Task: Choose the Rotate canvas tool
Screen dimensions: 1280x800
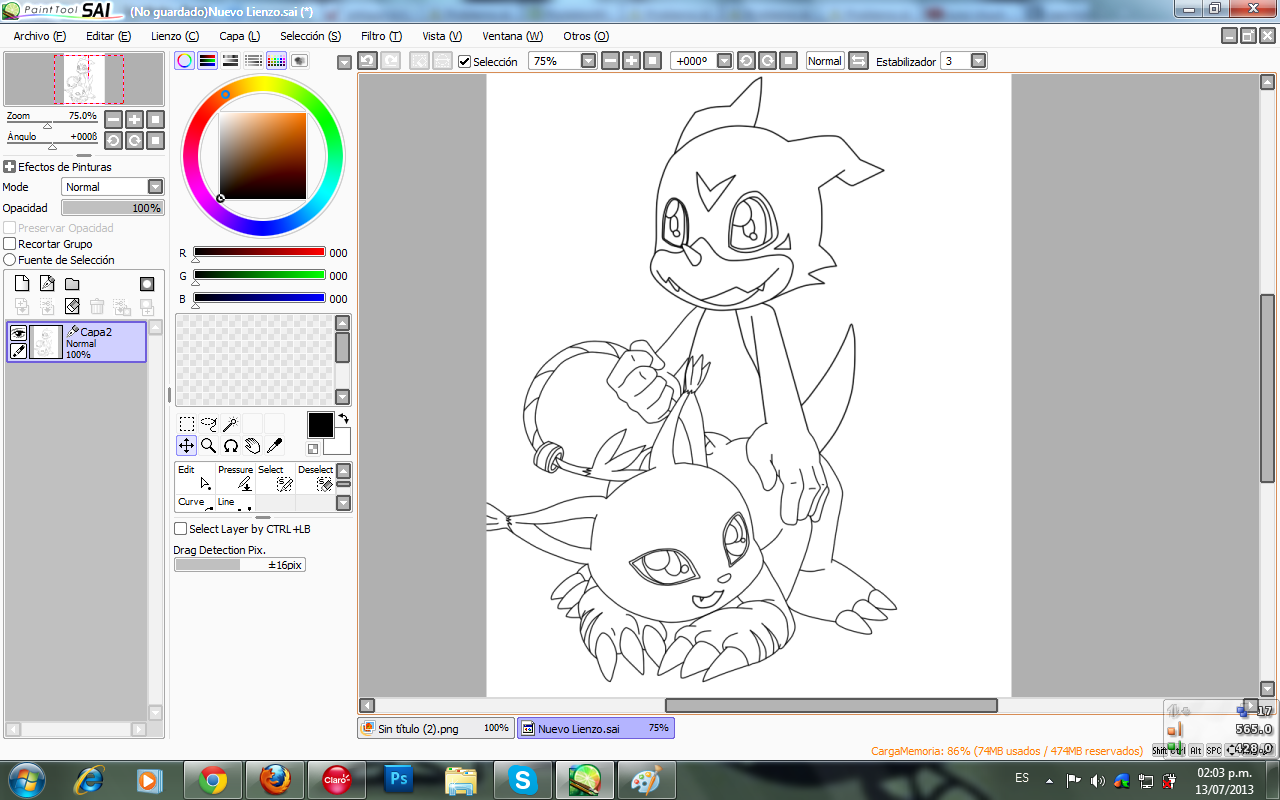Action: click(230, 446)
